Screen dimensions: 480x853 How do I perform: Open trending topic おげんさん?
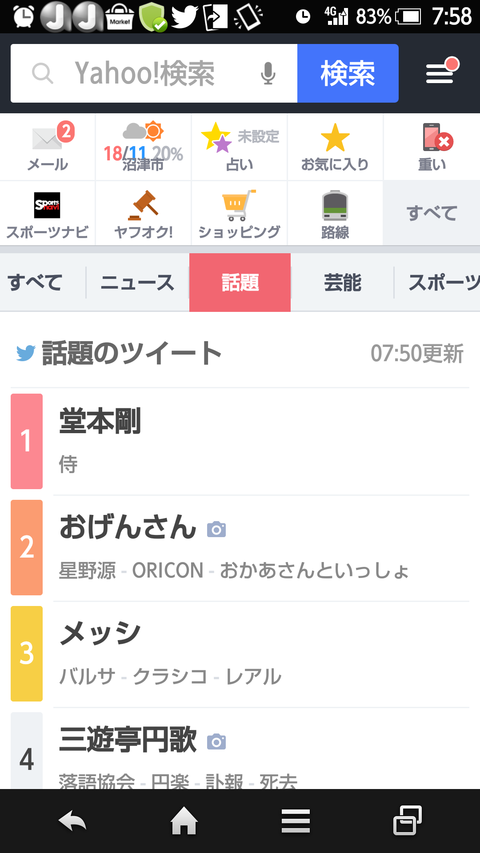point(240,548)
